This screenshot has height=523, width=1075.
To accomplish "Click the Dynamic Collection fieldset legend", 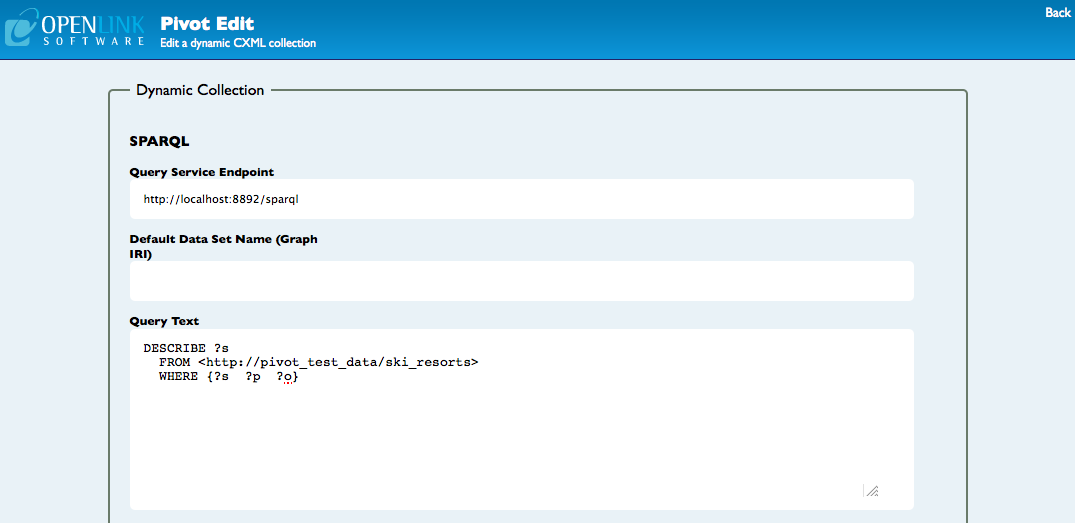I will pyautogui.click(x=200, y=90).
